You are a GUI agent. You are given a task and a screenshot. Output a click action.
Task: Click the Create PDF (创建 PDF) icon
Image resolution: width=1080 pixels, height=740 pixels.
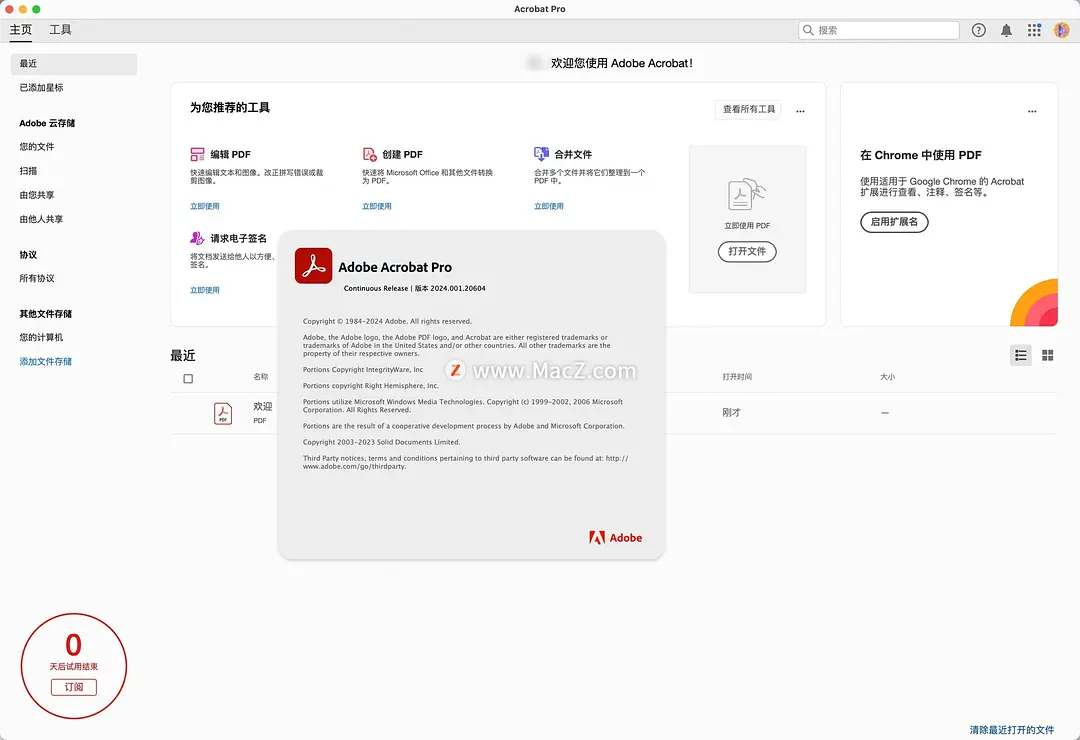369,155
